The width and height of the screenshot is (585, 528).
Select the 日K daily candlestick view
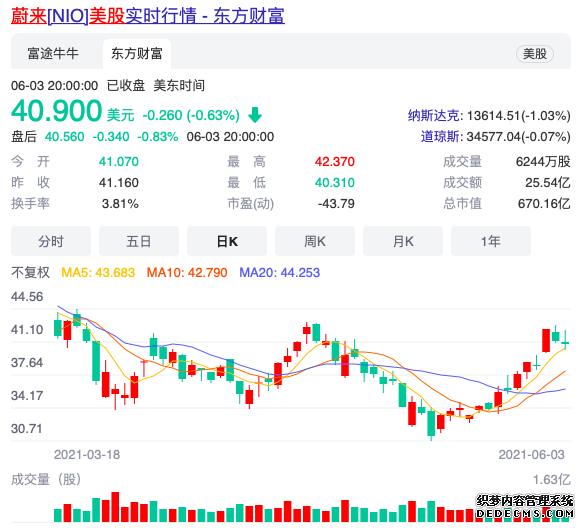[x=227, y=241]
